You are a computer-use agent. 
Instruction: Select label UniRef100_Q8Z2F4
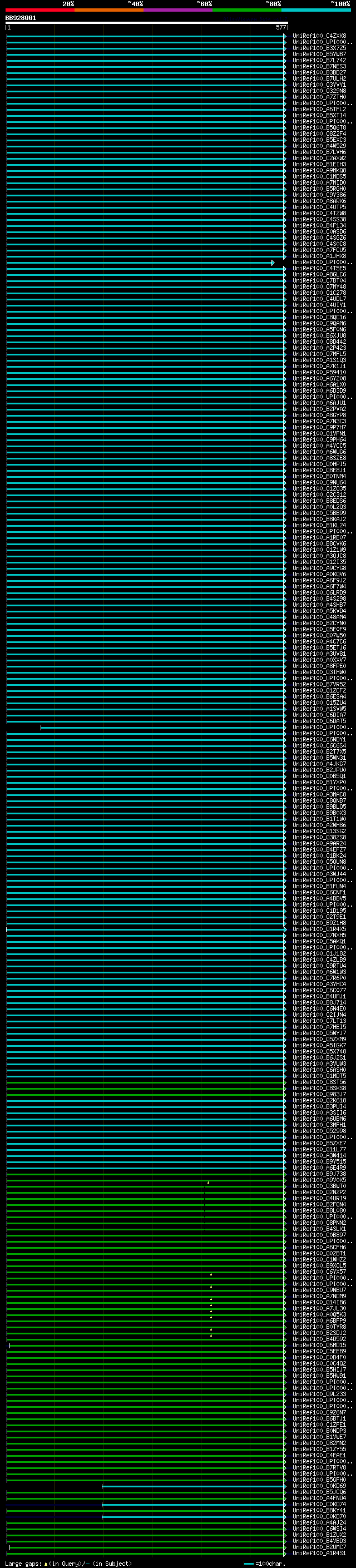319,134
